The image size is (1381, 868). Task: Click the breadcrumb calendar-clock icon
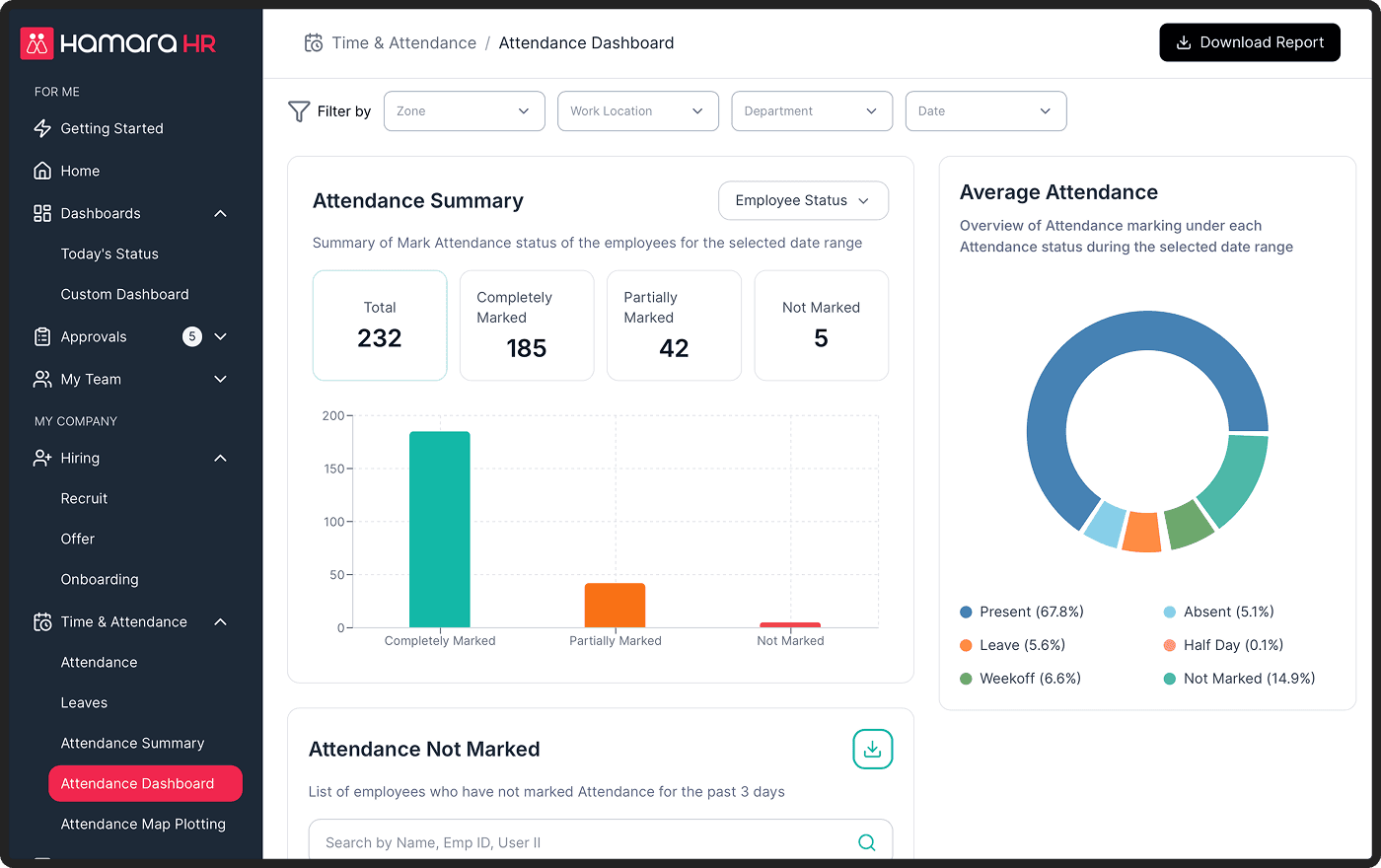pyautogui.click(x=314, y=42)
